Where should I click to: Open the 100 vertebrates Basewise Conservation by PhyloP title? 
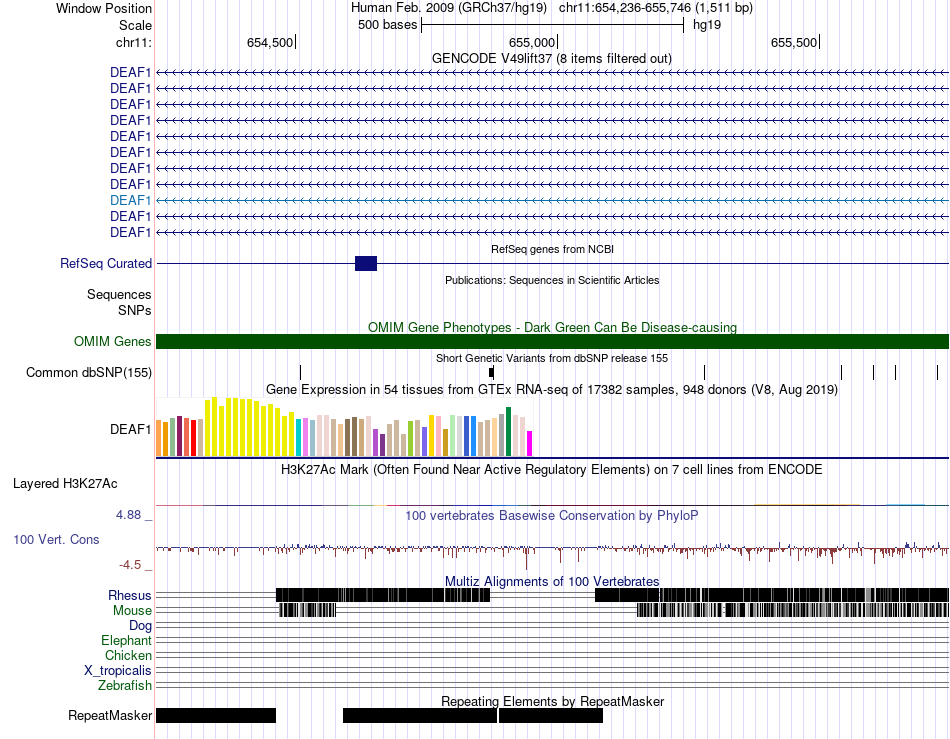click(551, 515)
